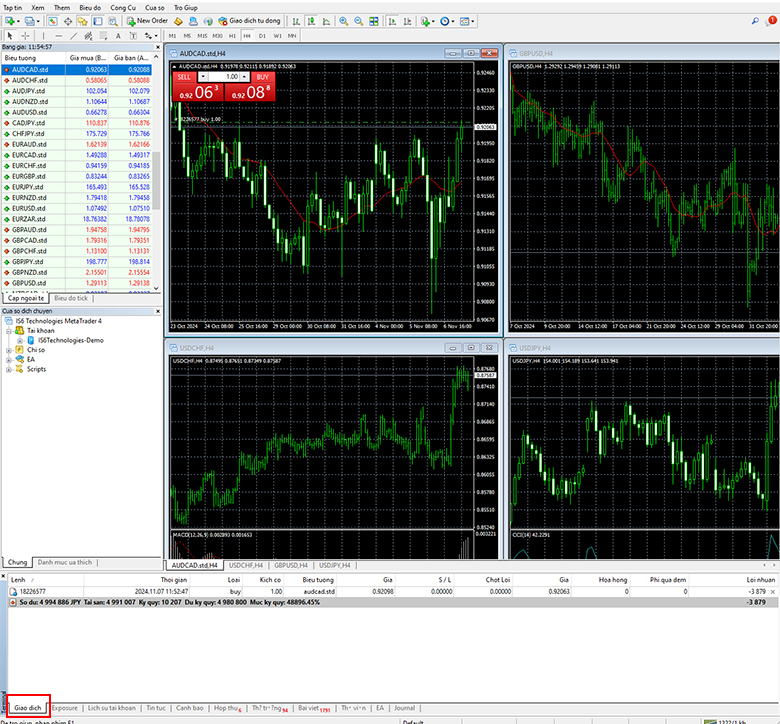Screen dimensions: 780x724
Task: Toggle the Terminal panel icon
Action: [98, 21]
